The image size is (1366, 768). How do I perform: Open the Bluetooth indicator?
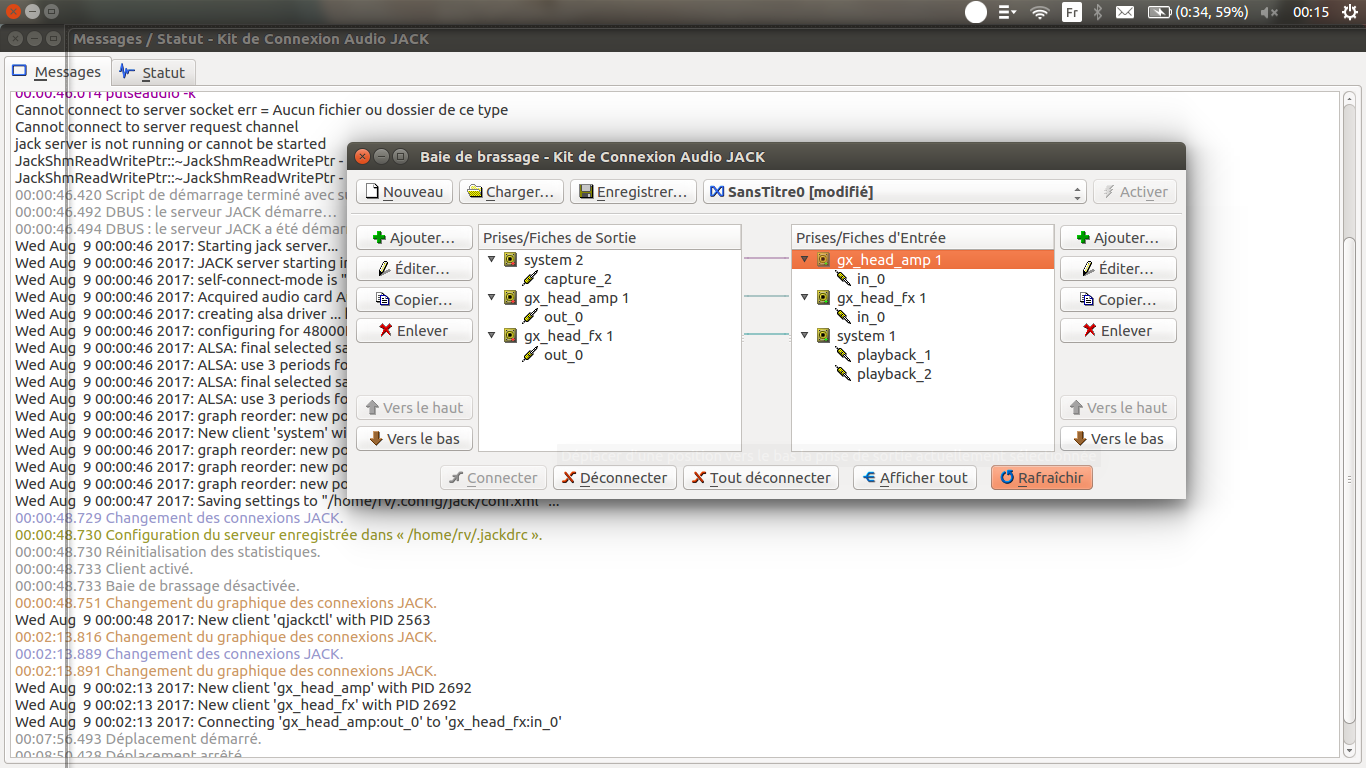click(1097, 12)
